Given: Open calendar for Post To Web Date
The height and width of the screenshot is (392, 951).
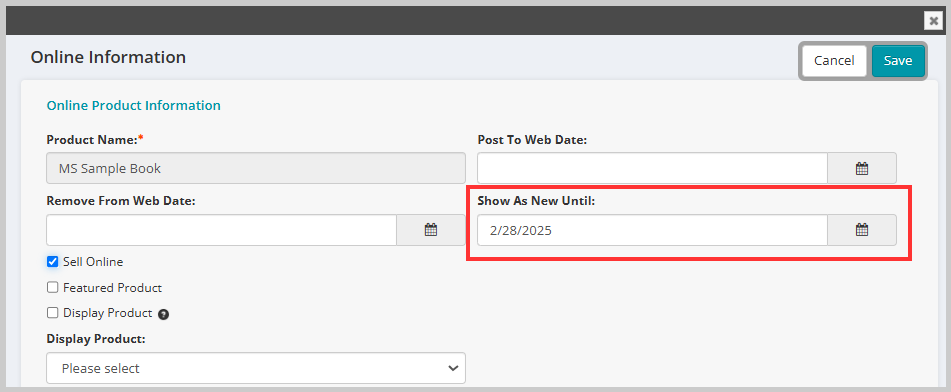Looking at the screenshot, I should (862, 168).
